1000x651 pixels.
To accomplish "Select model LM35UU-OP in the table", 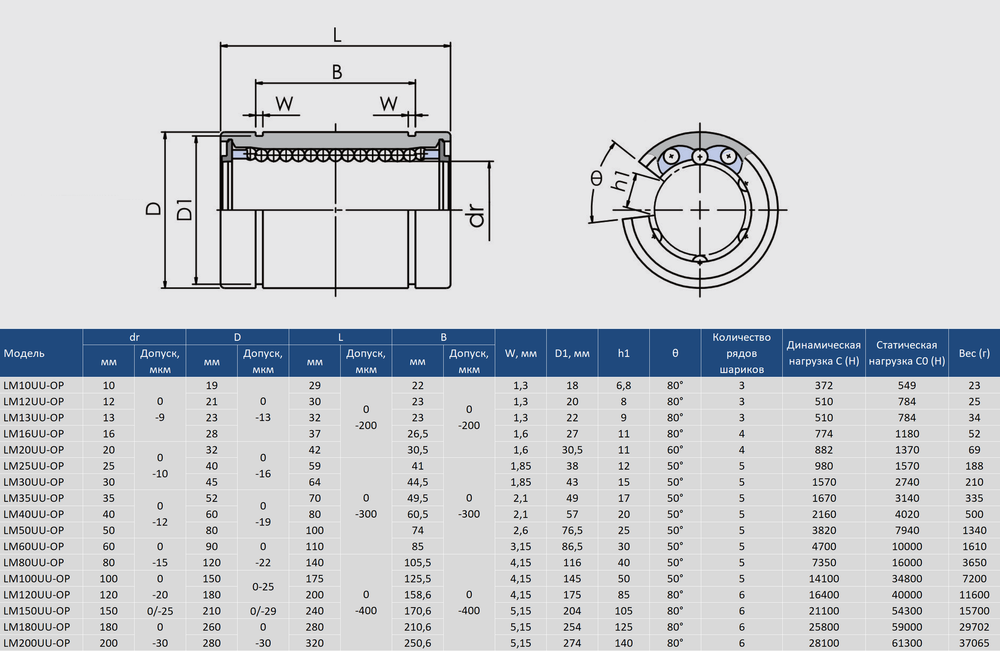I will click(x=33, y=498).
